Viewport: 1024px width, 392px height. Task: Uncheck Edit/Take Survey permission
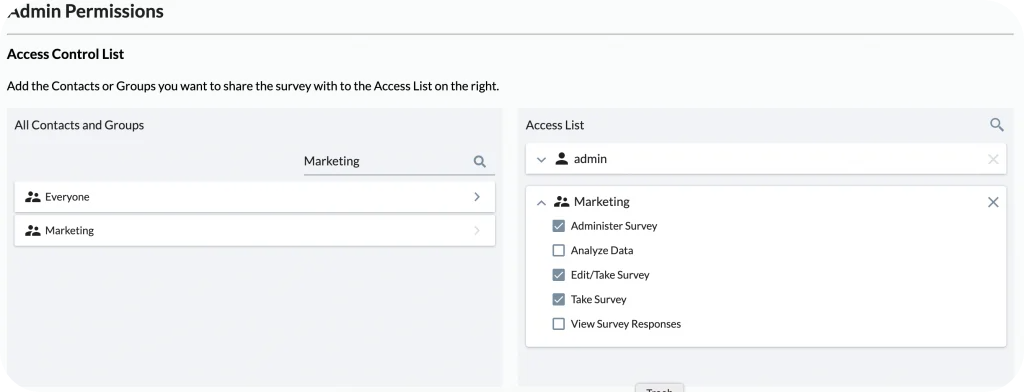tap(558, 275)
